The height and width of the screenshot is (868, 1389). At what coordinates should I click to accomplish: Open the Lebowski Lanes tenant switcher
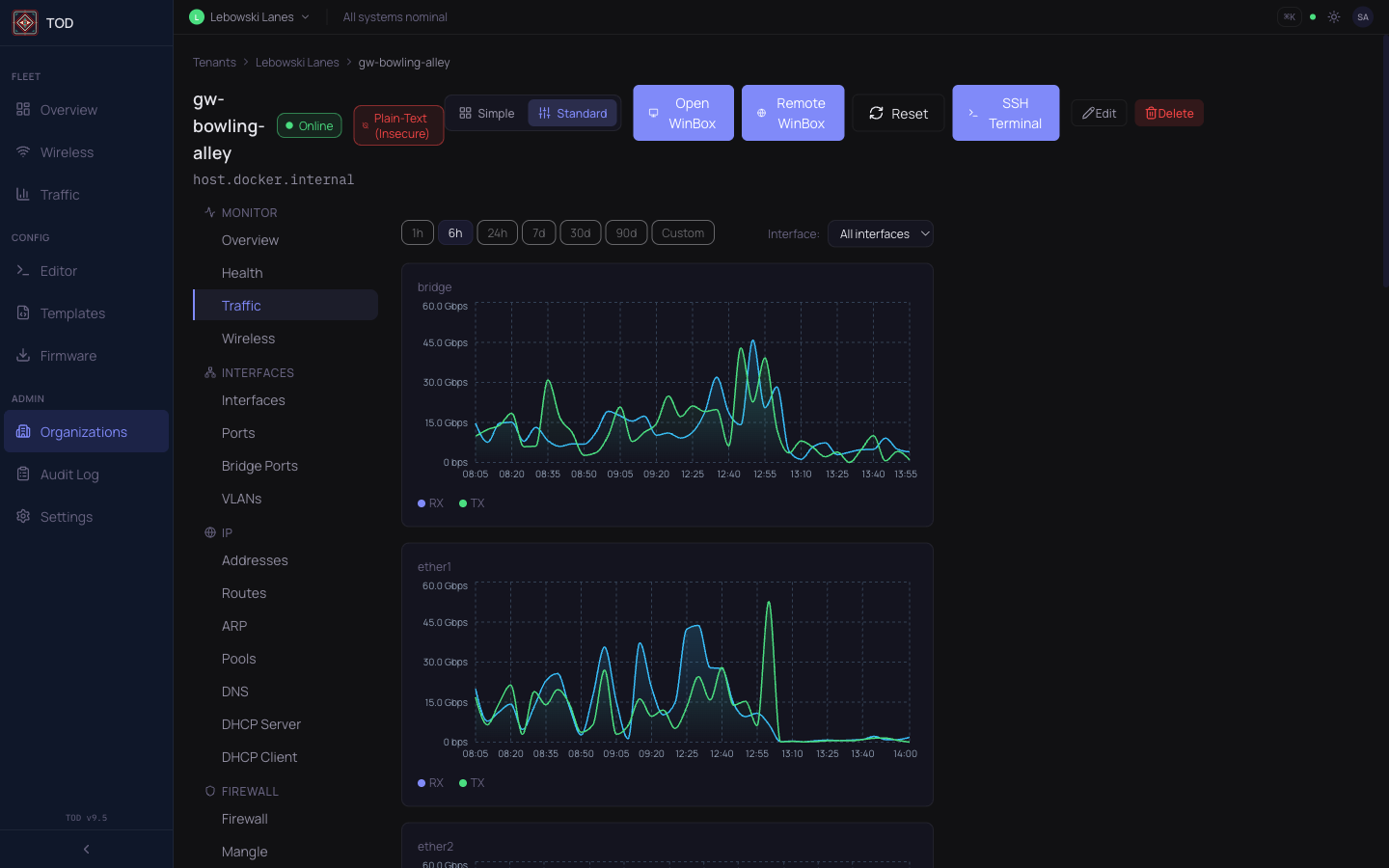(x=249, y=16)
